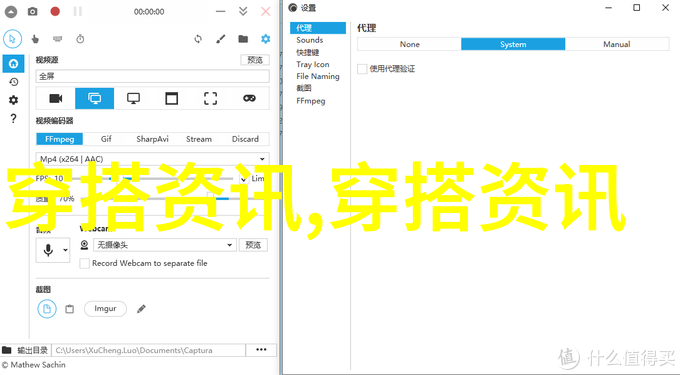Image resolution: width=680 pixels, height=375 pixels.
Task: Collapse the Captura window with the up-arrow icon
Action: pos(11,12)
